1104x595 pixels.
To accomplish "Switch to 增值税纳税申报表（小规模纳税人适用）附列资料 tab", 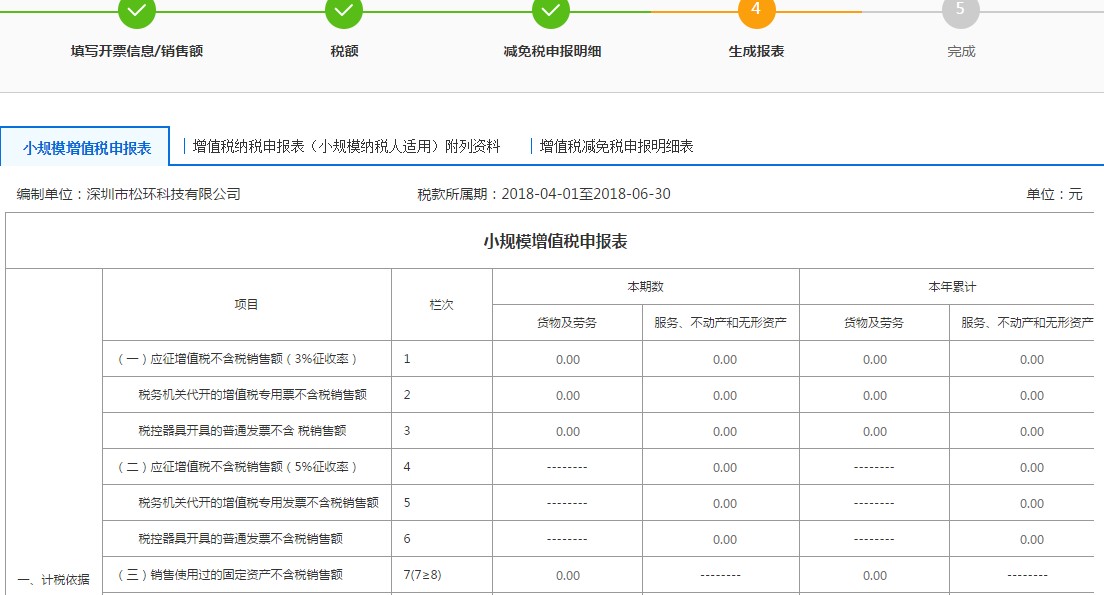I will 347,145.
